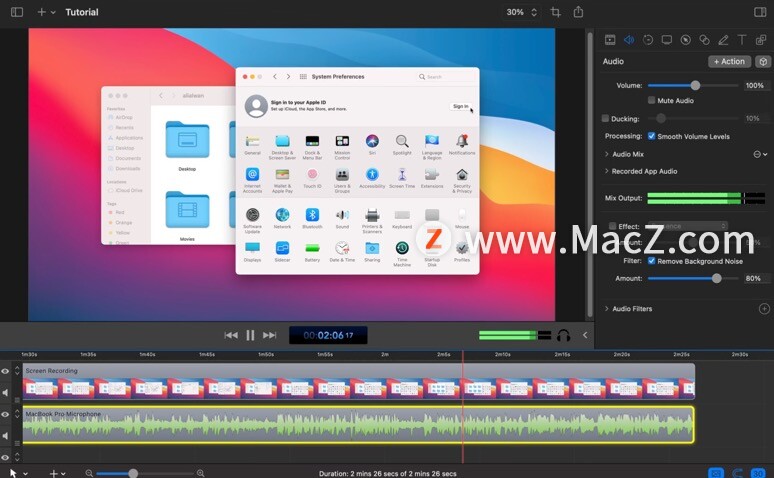Click the cube presets button beside Action
774x478 pixels.
click(763, 62)
